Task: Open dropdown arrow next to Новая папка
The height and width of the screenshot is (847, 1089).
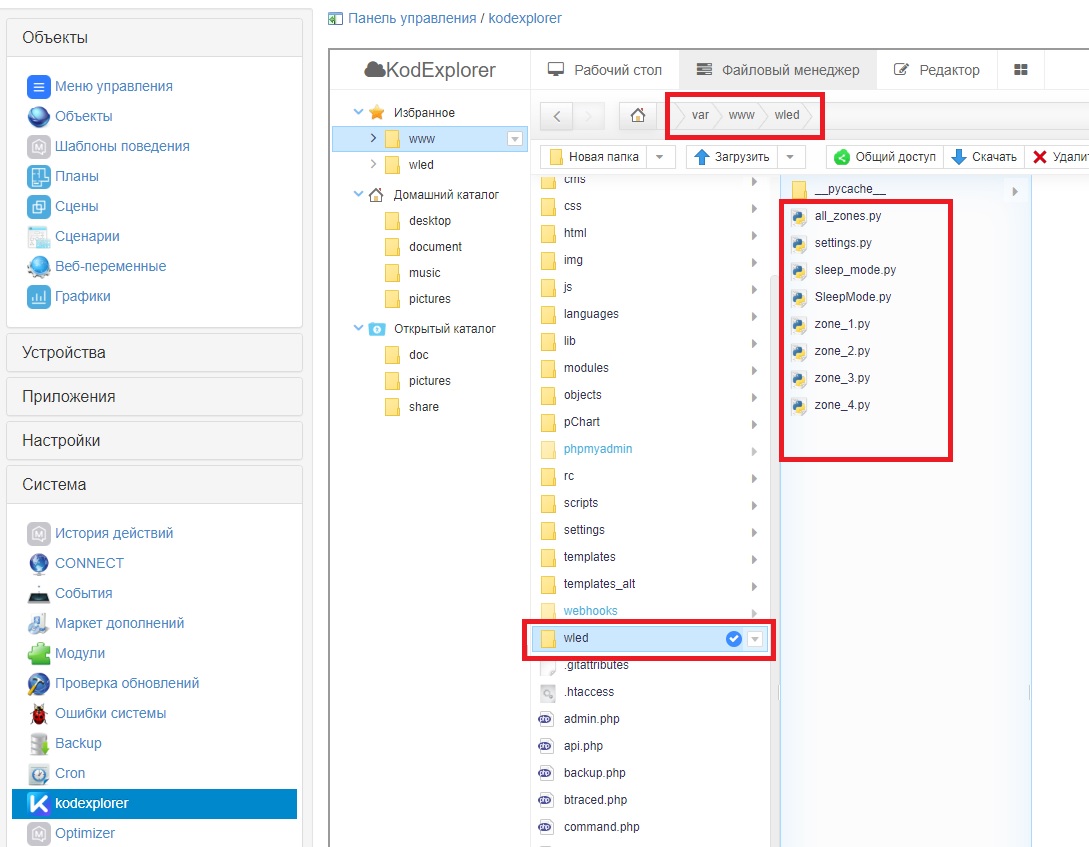Action: pos(659,157)
